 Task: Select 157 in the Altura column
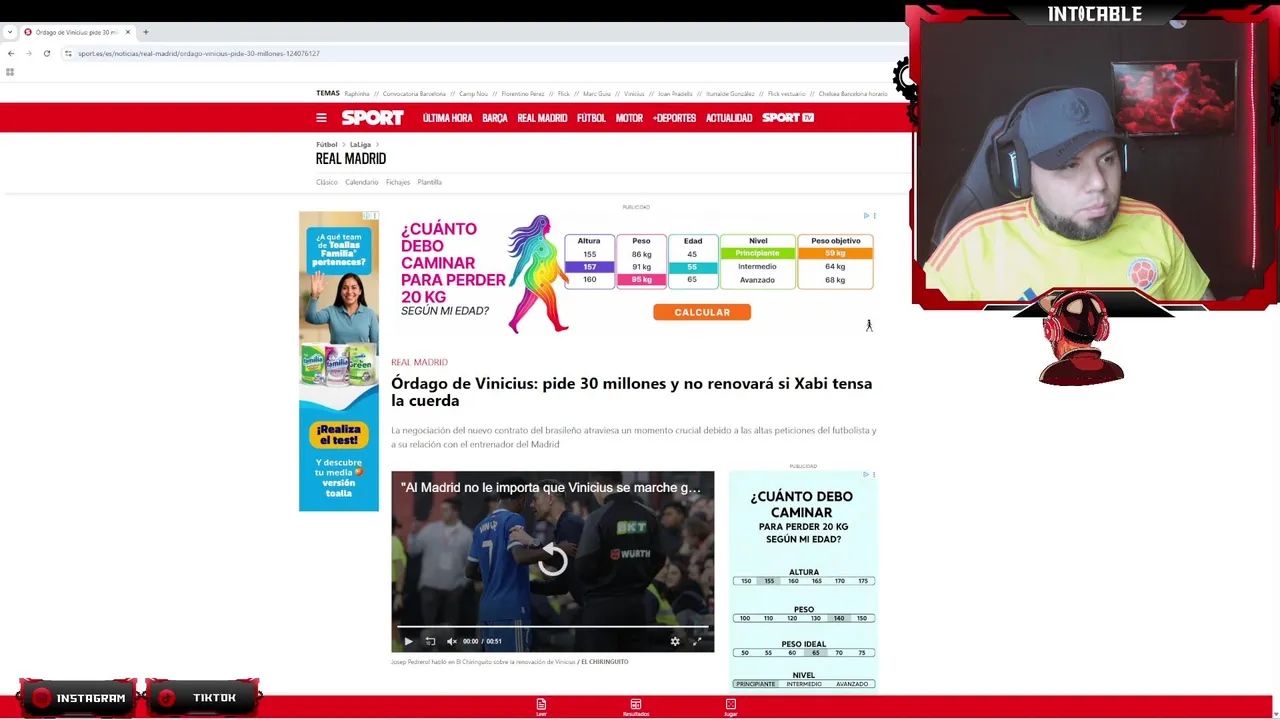click(x=590, y=267)
